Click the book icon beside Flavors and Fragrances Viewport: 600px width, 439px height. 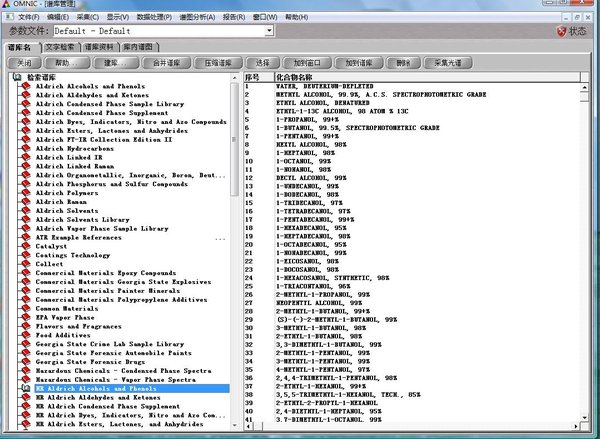click(26, 326)
